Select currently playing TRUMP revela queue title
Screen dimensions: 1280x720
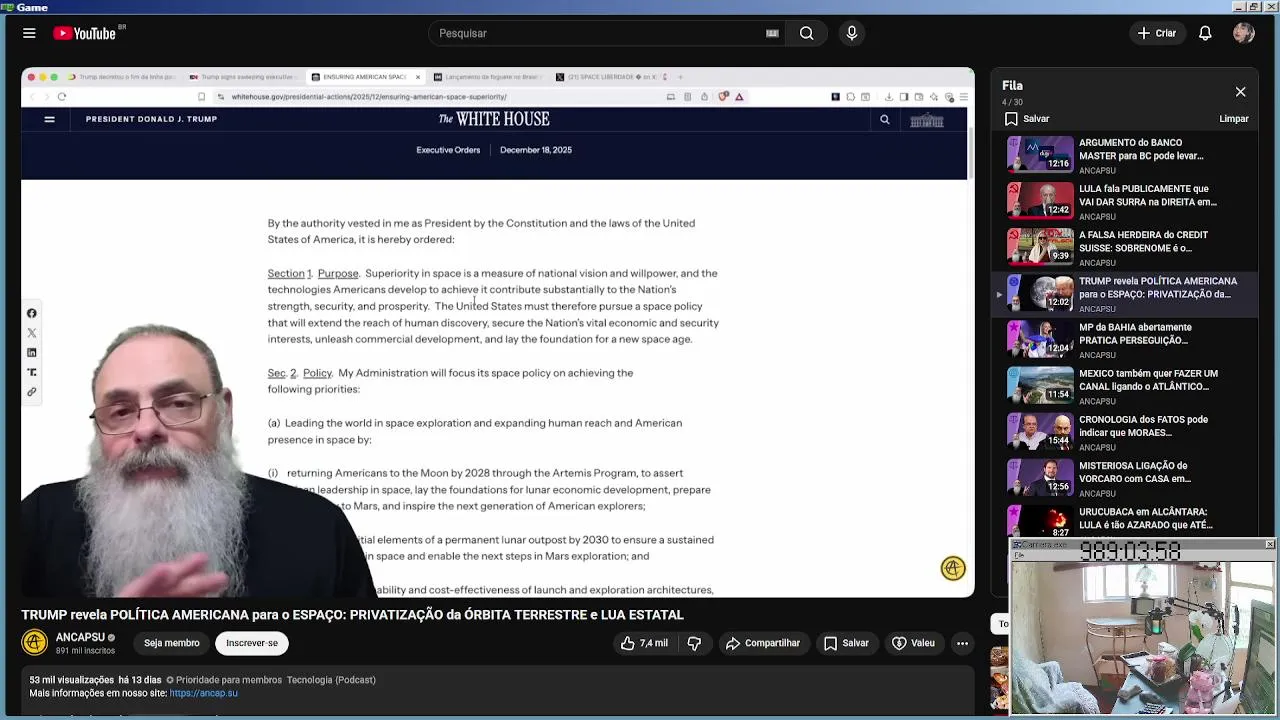(x=1157, y=288)
